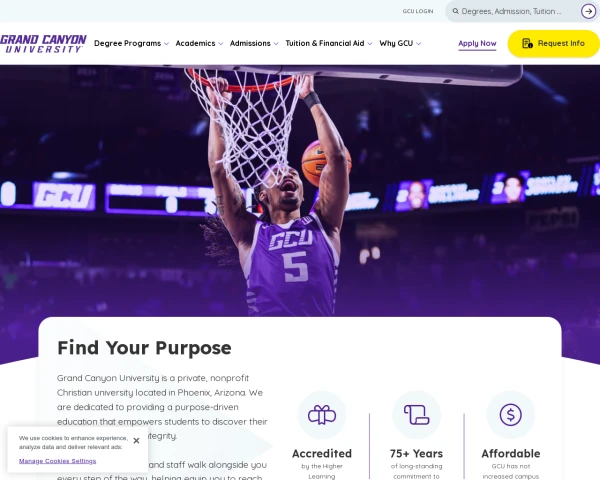The width and height of the screenshot is (600, 480).
Task: Click the basketball dunk hero image
Action: click(x=300, y=191)
